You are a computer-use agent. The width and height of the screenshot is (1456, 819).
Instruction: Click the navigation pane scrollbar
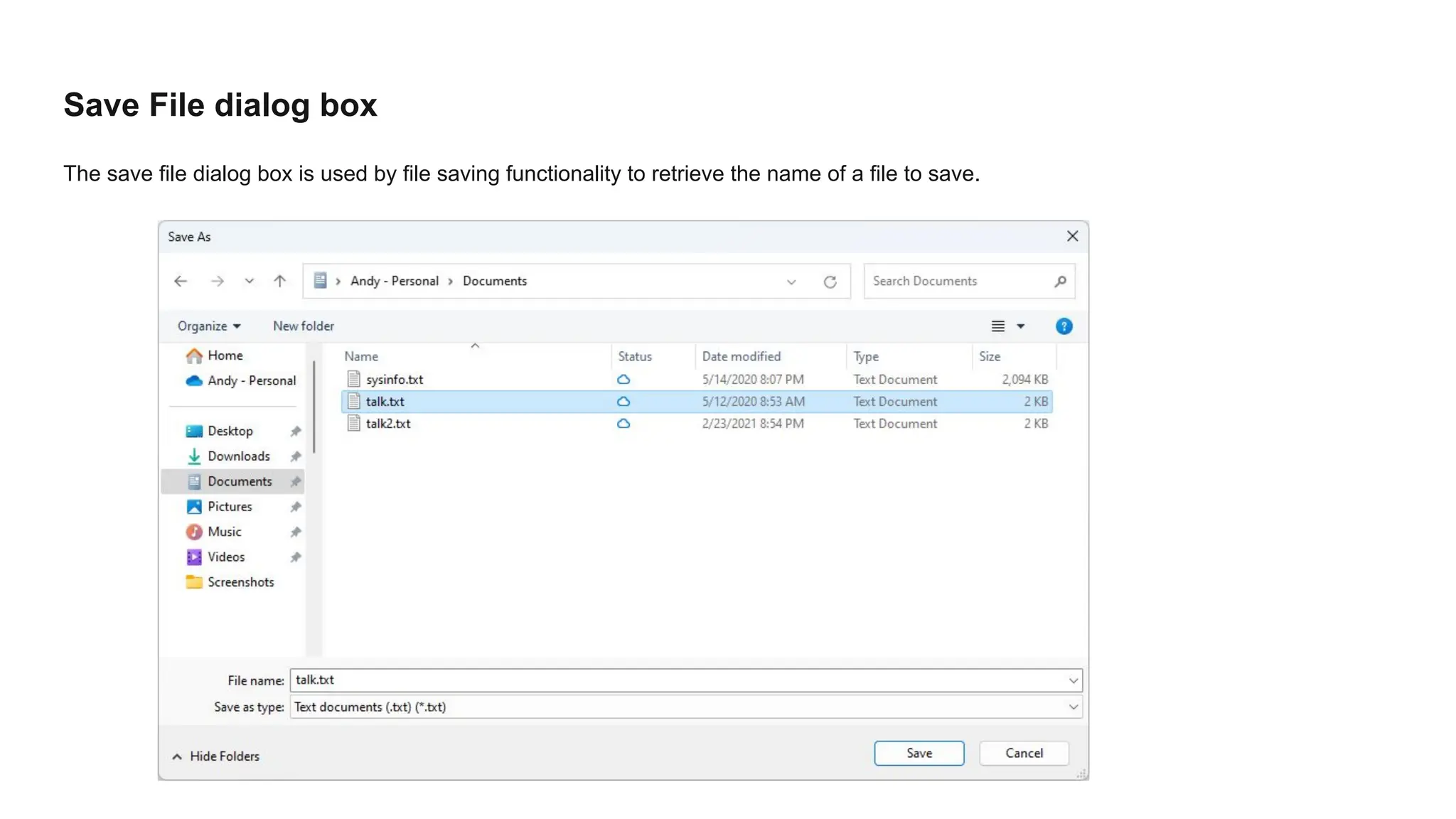click(x=314, y=407)
